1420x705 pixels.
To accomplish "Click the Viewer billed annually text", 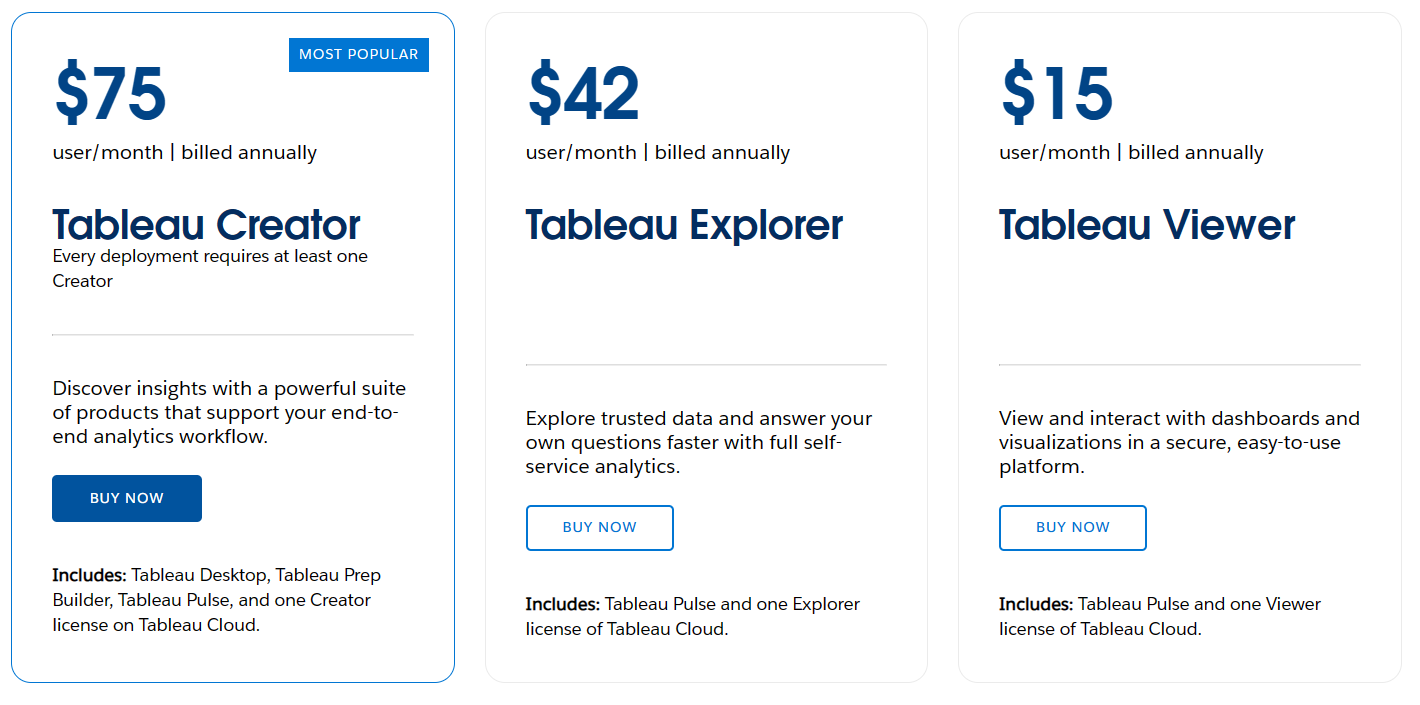I will (x=1130, y=152).
